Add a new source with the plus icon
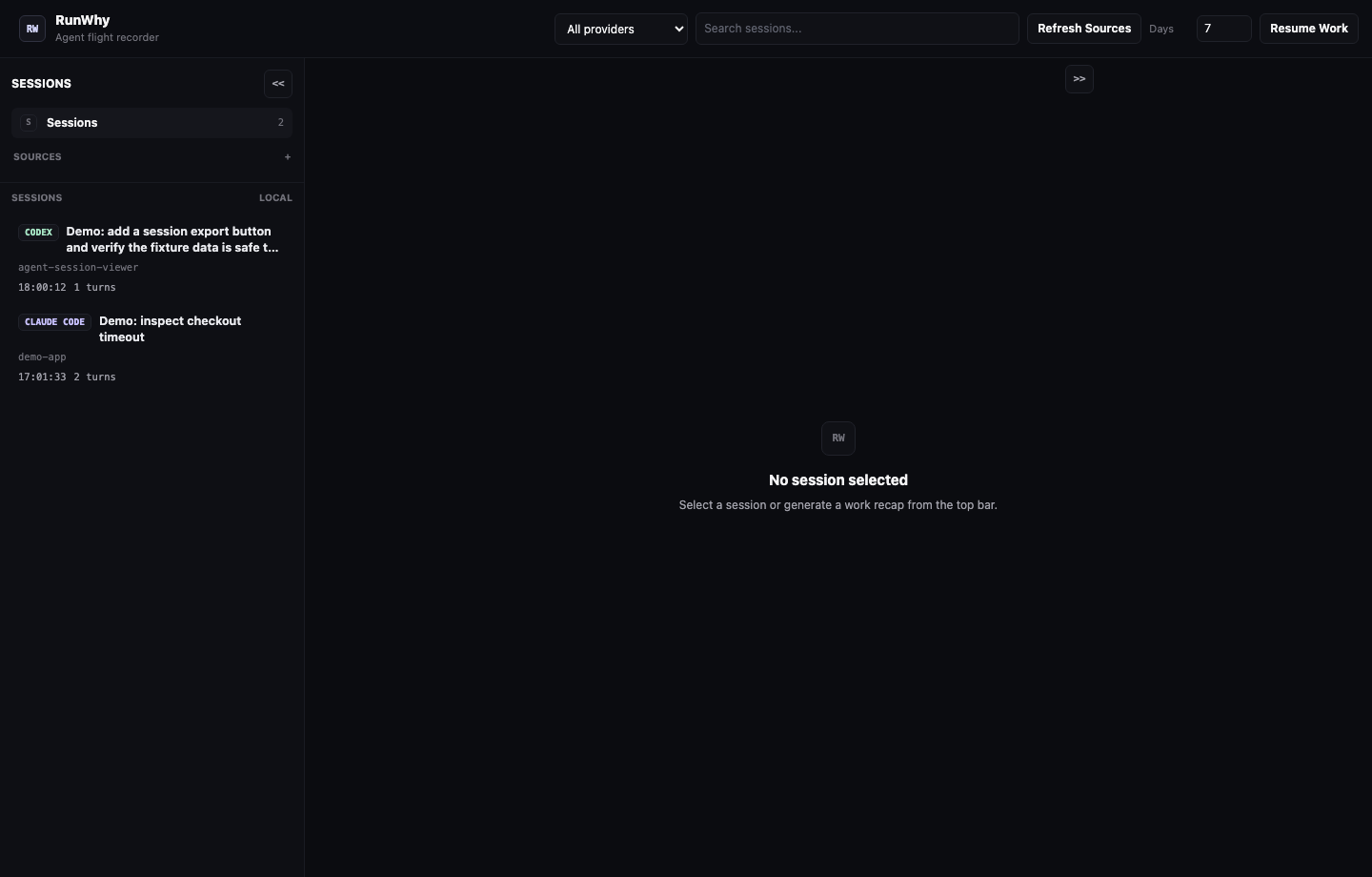Viewport: 1372px width, 877px height. tap(288, 157)
